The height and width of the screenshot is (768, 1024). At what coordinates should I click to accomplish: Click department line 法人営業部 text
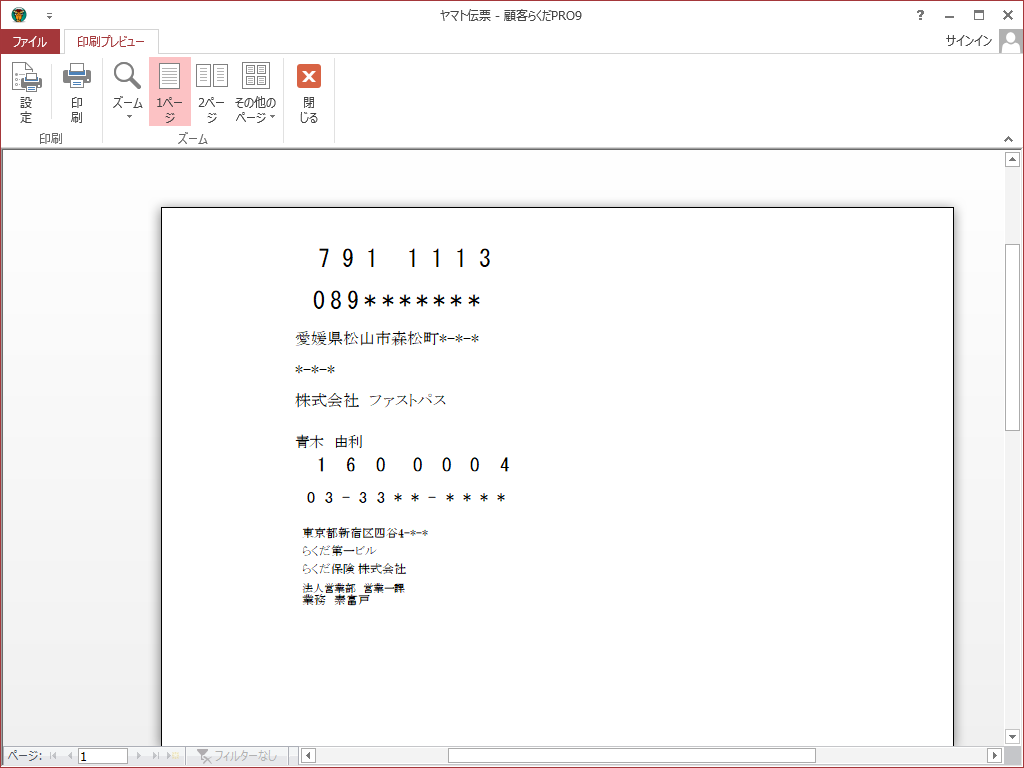[353, 588]
